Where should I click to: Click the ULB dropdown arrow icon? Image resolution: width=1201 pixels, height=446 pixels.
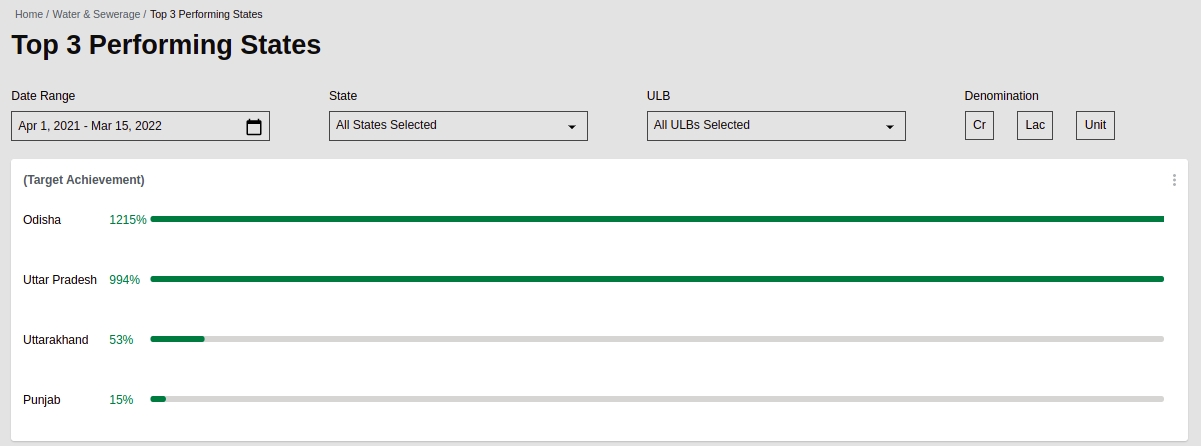(889, 127)
